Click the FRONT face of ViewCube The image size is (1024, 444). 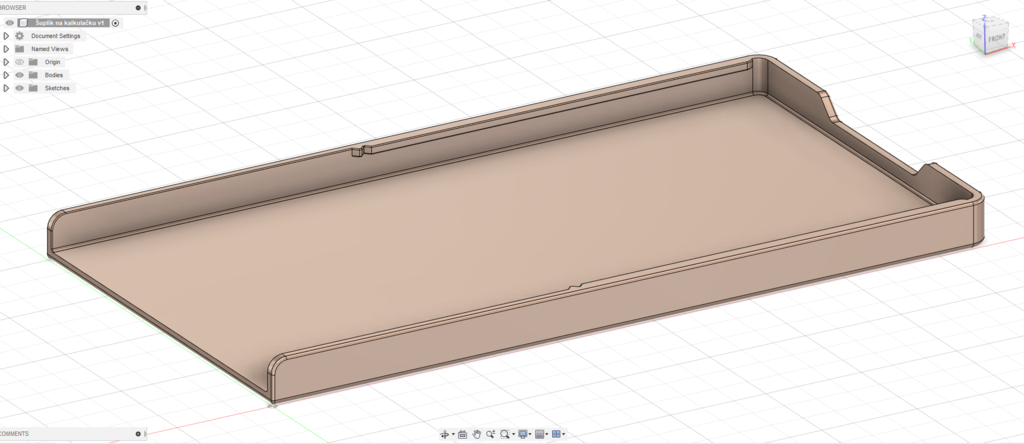pyautogui.click(x=996, y=39)
